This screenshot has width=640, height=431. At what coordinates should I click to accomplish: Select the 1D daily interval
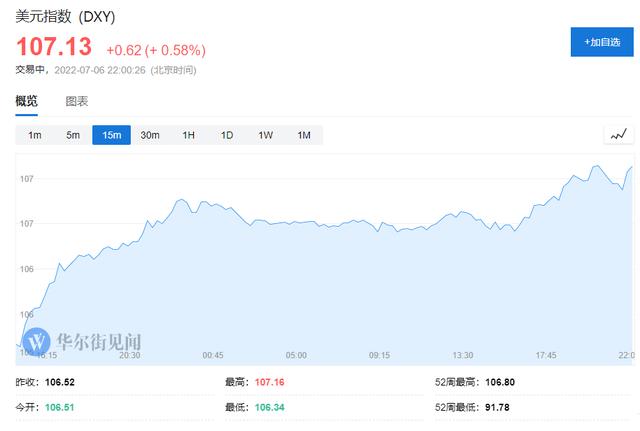point(227,135)
